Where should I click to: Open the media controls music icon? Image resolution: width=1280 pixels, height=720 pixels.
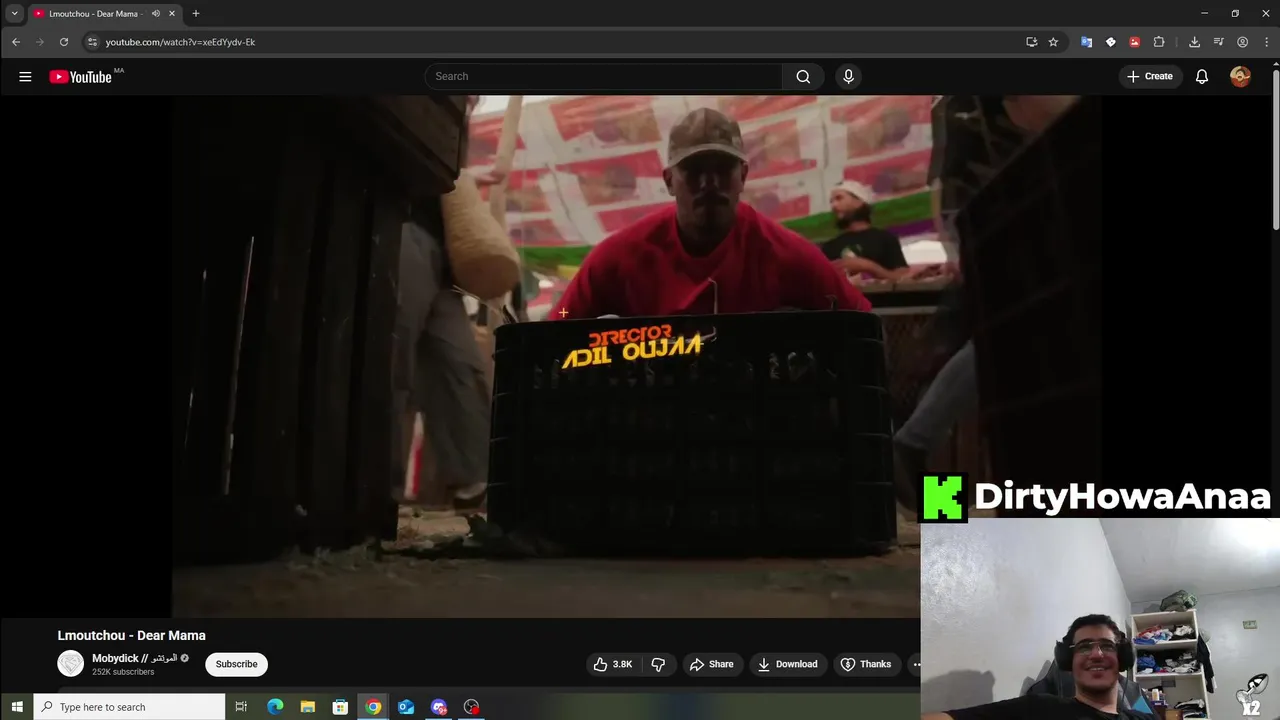pos(1218,42)
